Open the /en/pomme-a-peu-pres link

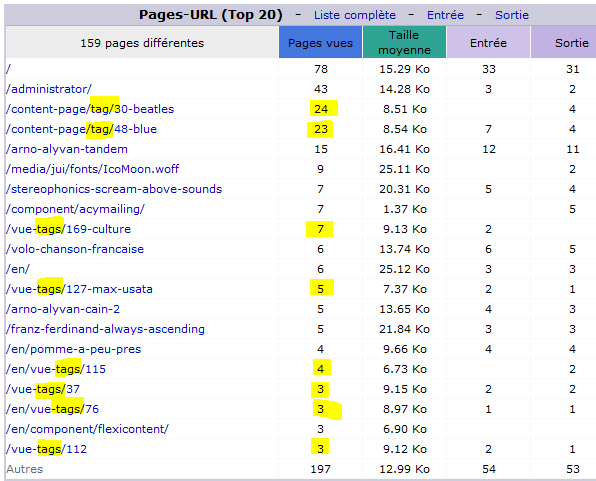coord(73,349)
